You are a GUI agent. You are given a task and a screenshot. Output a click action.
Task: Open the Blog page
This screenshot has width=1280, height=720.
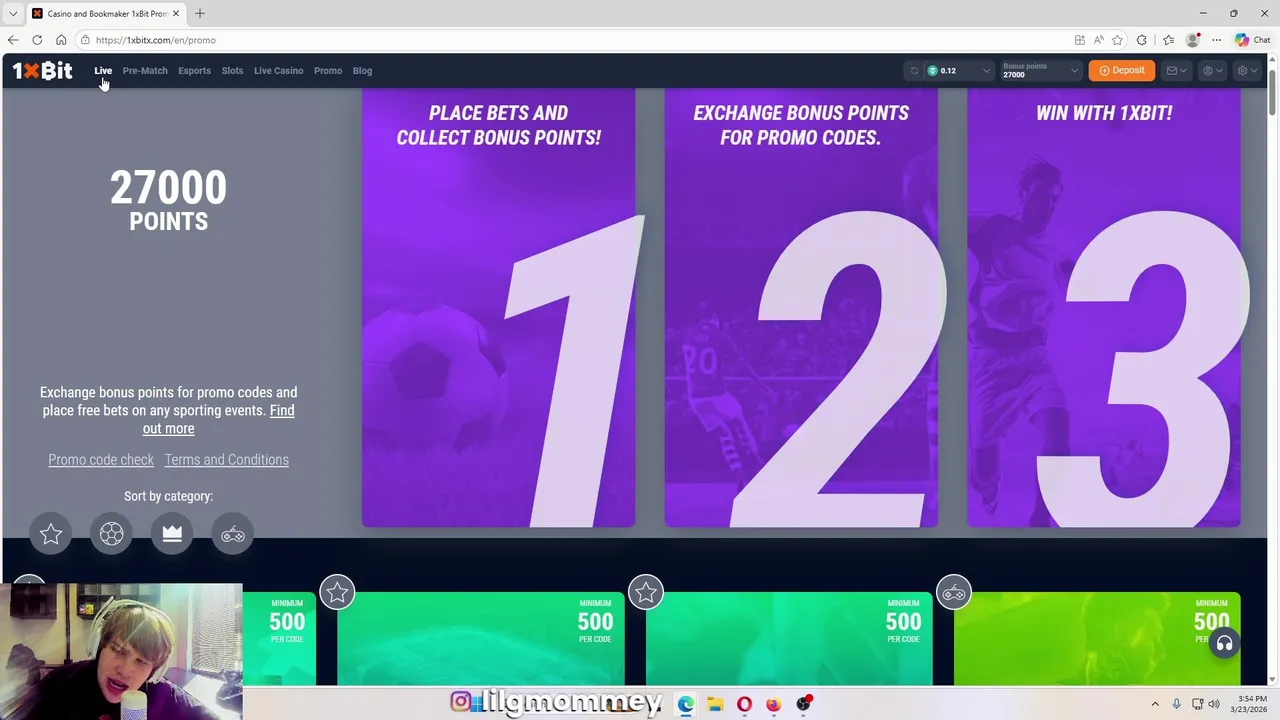[x=362, y=71]
